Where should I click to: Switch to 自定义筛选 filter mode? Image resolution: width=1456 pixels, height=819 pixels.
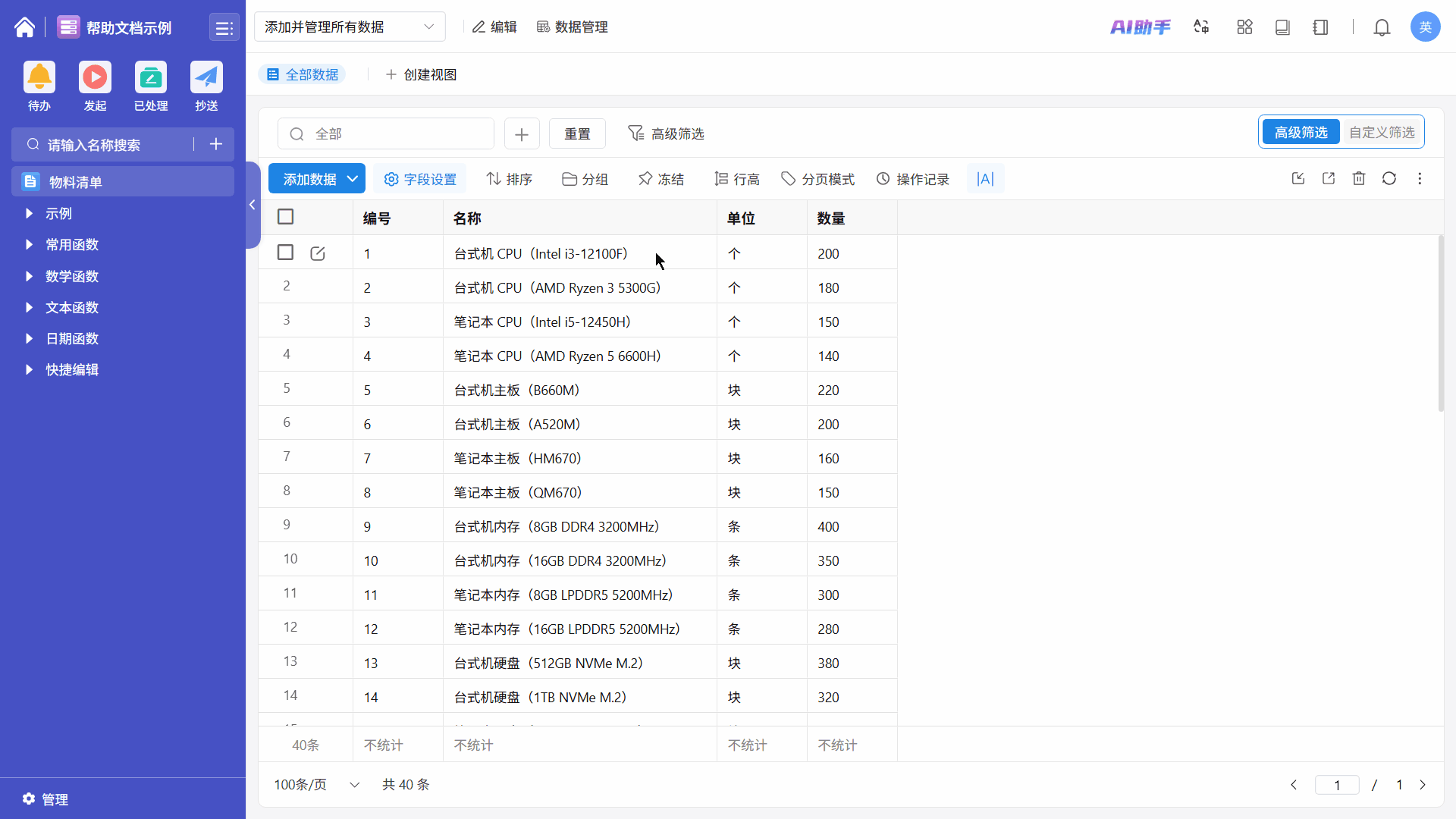(1381, 133)
